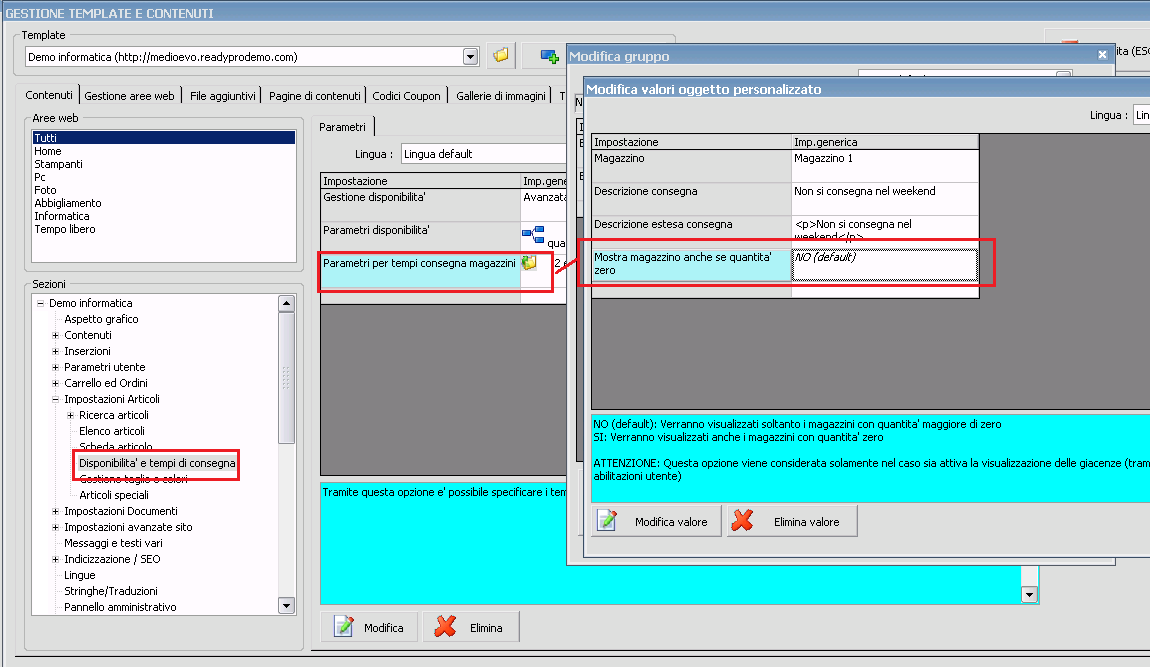Select Stringhe/Traduzioni tree item
The width and height of the screenshot is (1150, 667).
point(111,591)
